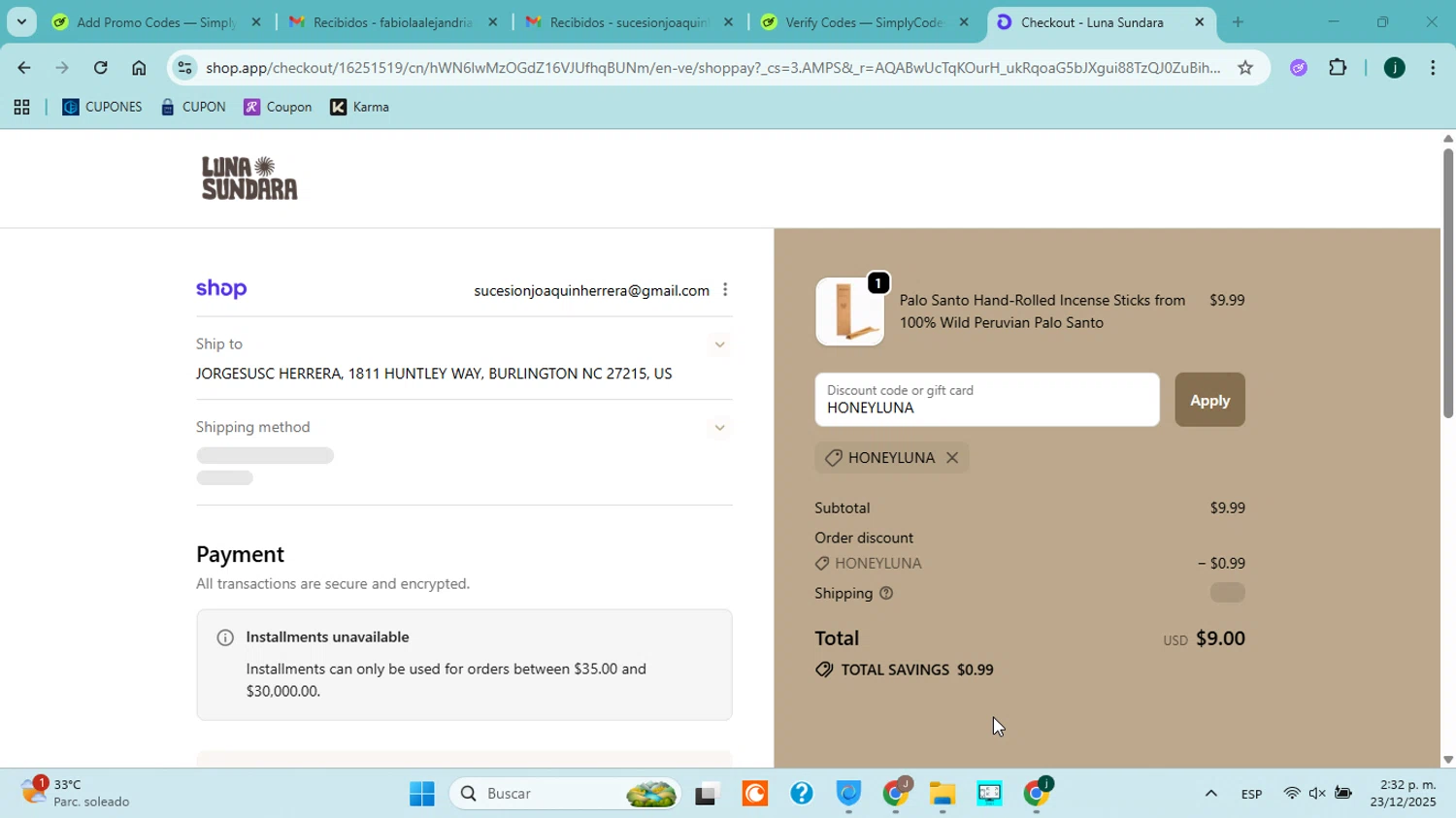Click the browser forward arrow
Image resolution: width=1456 pixels, height=818 pixels.
[62, 68]
